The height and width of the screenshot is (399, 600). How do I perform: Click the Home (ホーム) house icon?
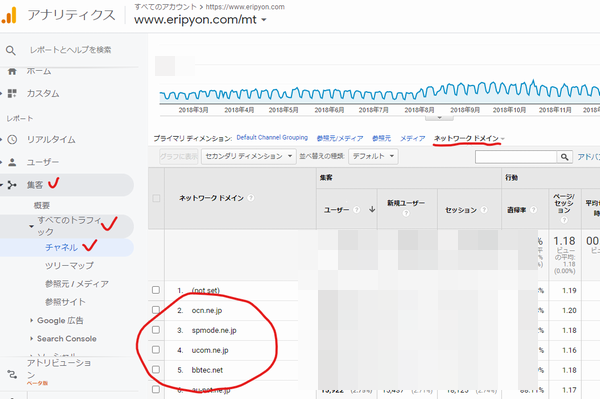point(12,71)
